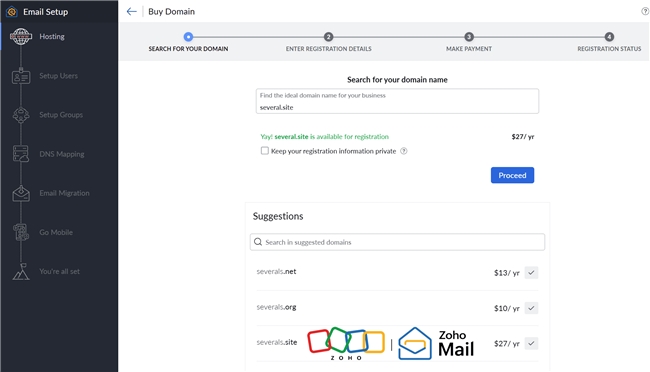Toggle the checkmark for severals.net

pos(531,272)
